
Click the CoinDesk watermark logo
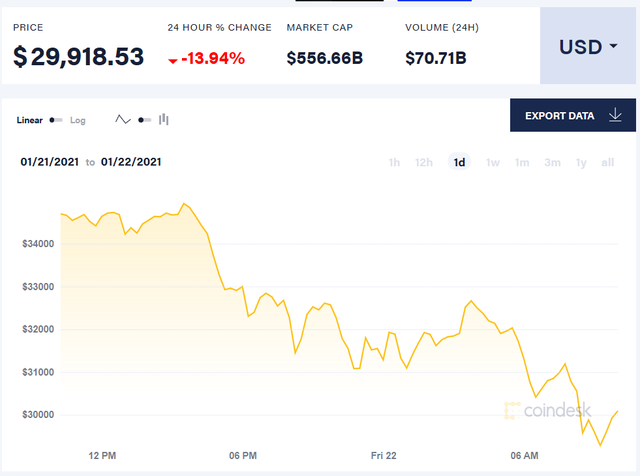[548, 410]
